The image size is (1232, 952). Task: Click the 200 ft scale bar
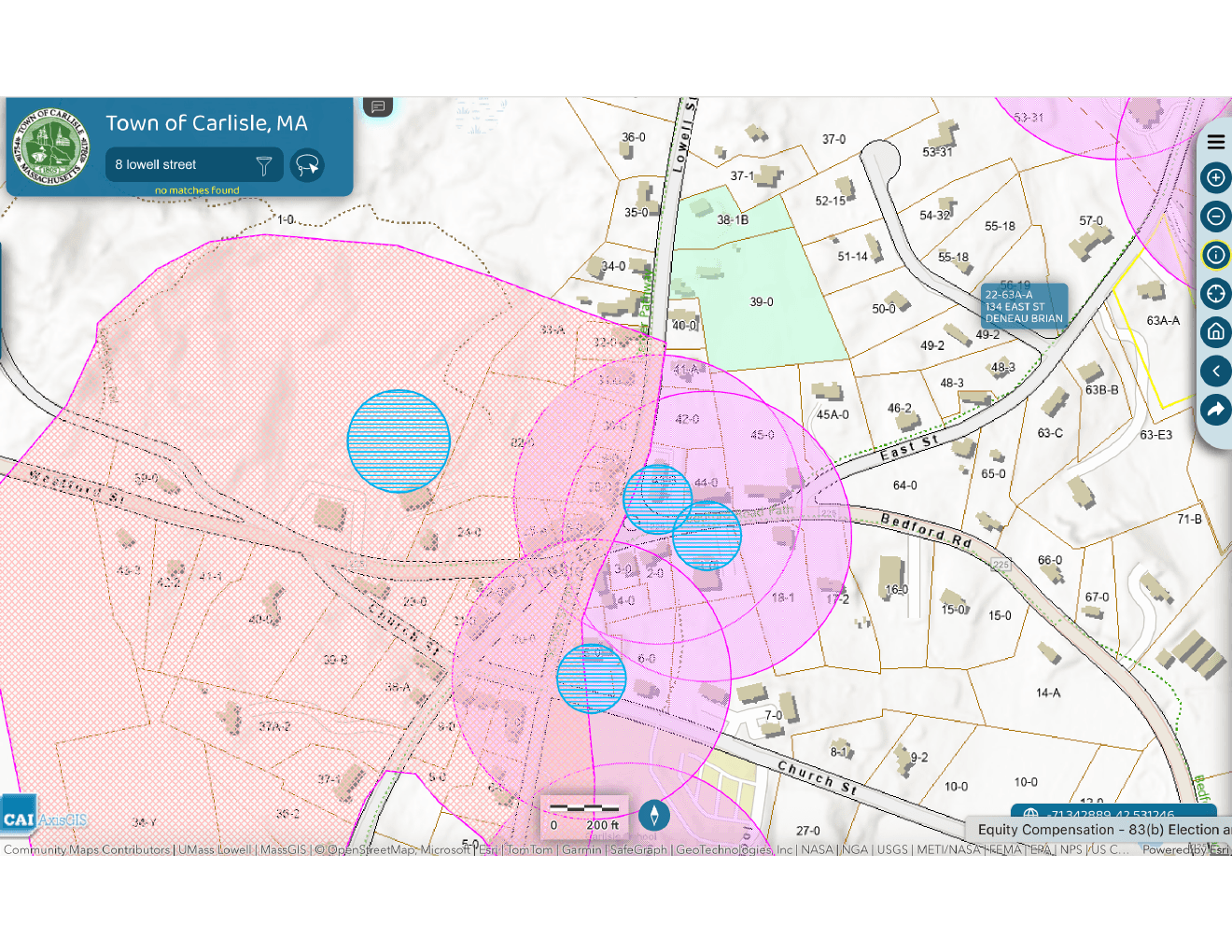pos(584,817)
